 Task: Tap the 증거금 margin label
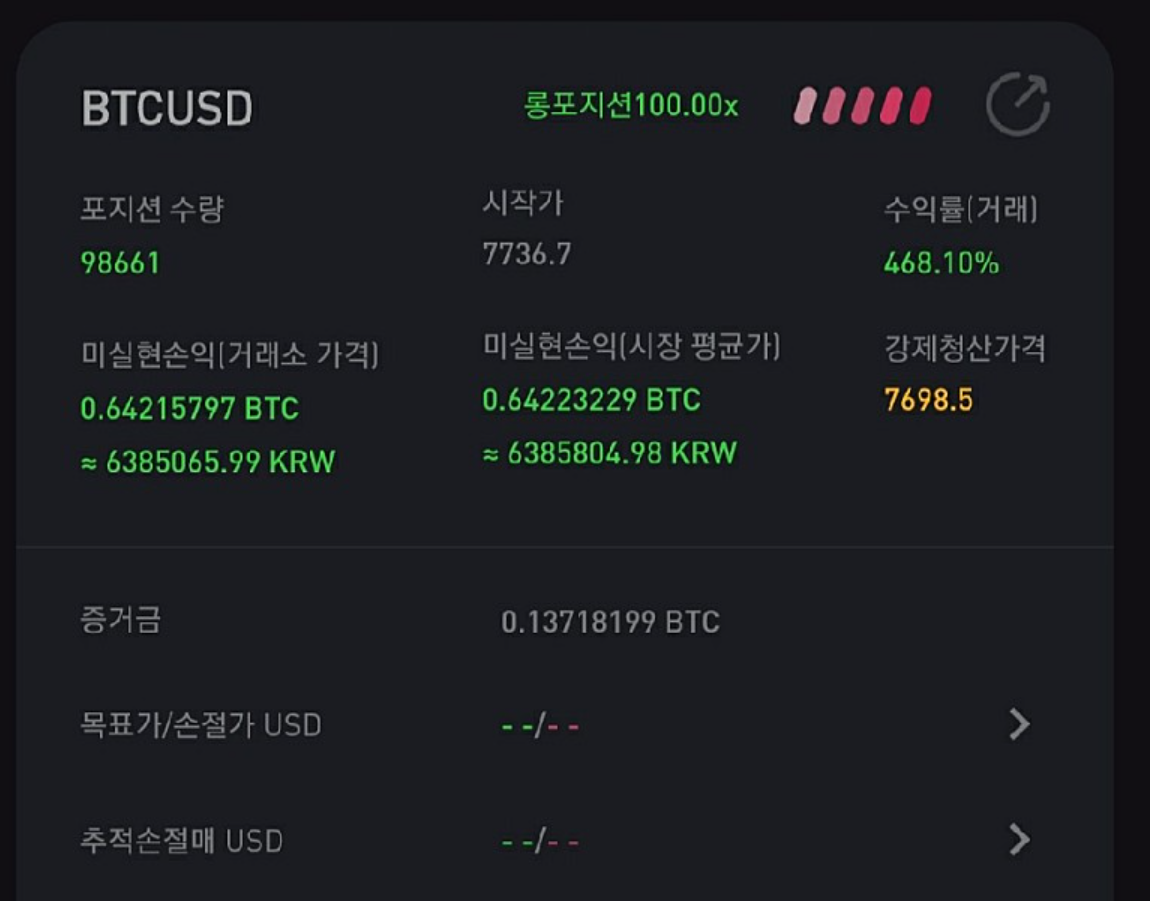tap(120, 620)
